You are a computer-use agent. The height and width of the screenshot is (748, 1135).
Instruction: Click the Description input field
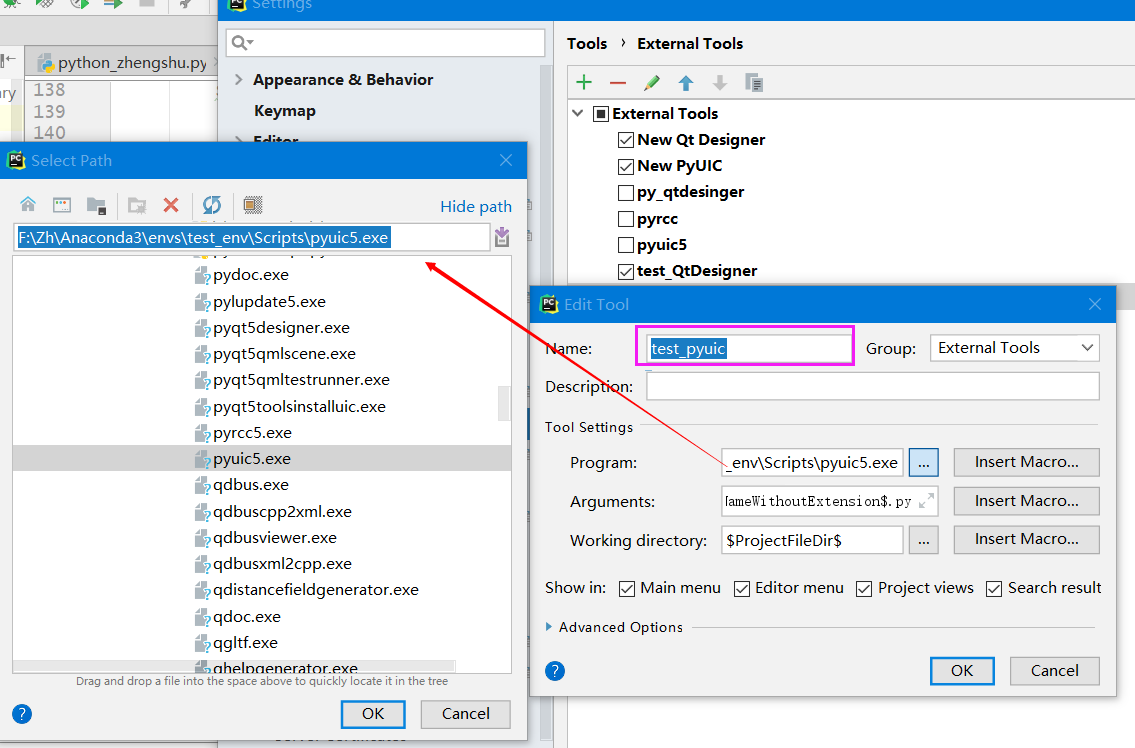pyautogui.click(x=872, y=386)
